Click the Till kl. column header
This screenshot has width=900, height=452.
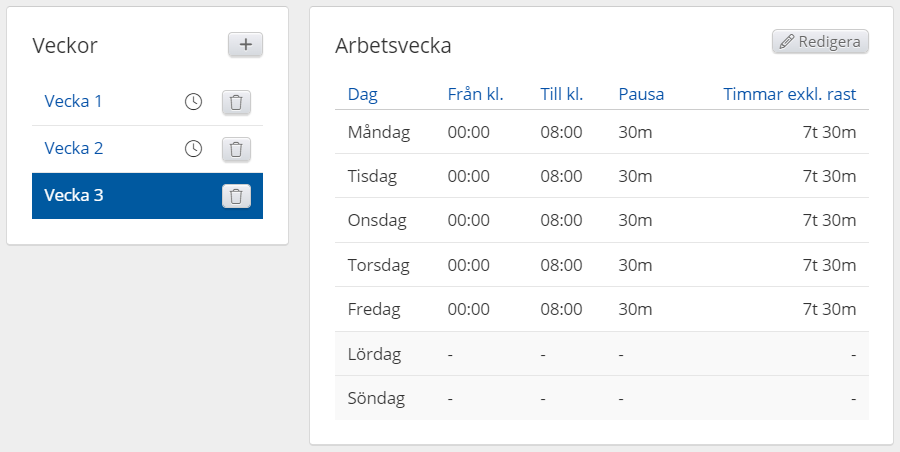click(561, 94)
